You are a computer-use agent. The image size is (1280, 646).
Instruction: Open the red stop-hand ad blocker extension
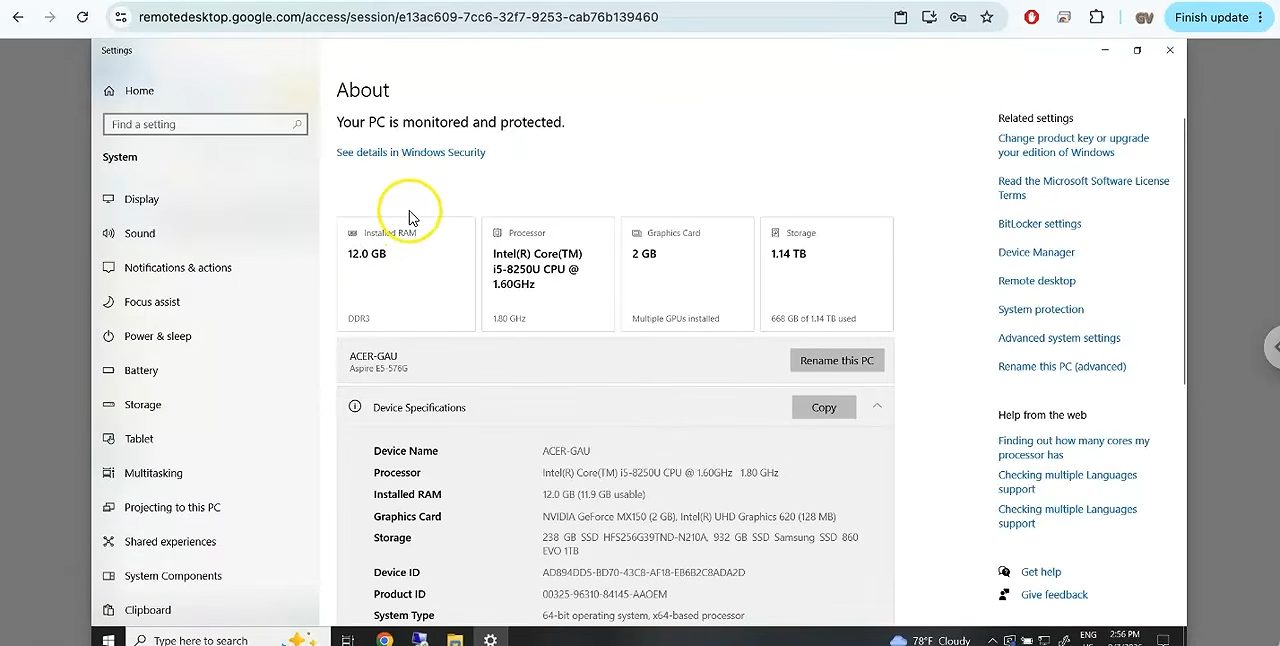pos(1032,17)
